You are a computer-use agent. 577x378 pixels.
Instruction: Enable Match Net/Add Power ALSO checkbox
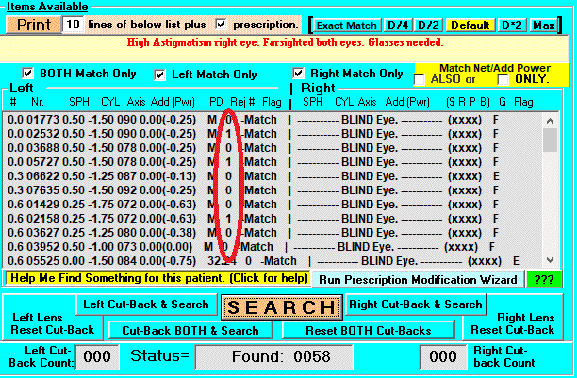[x=419, y=80]
